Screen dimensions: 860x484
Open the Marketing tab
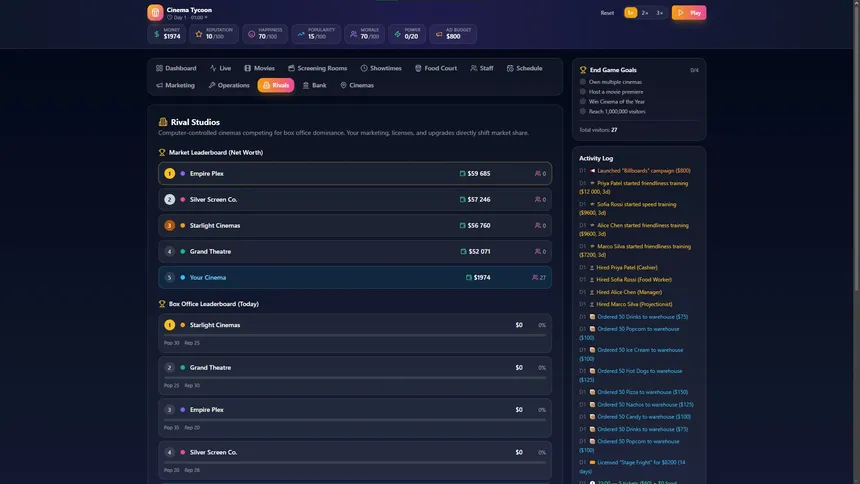click(x=176, y=85)
